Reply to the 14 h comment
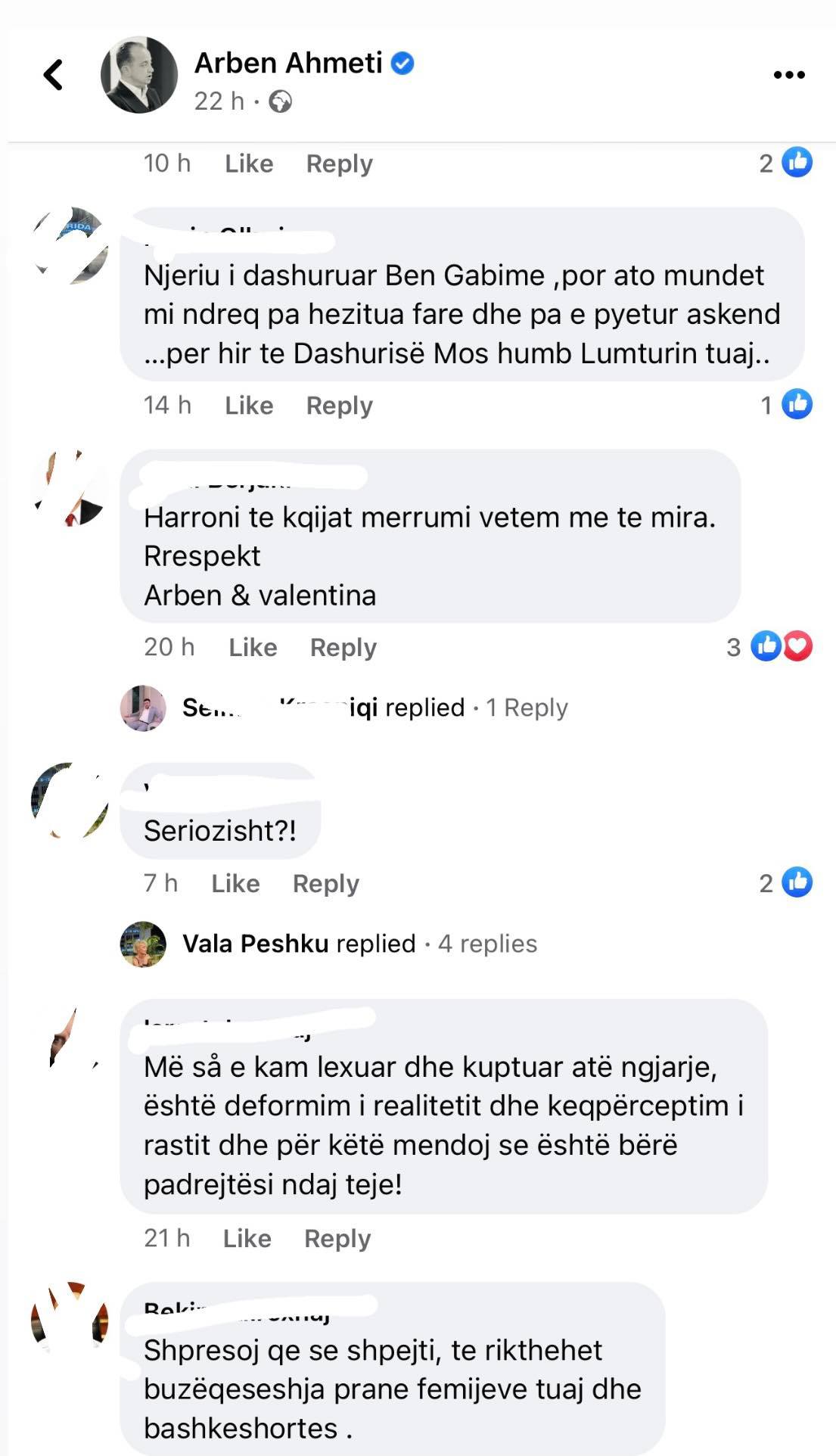 [340, 406]
